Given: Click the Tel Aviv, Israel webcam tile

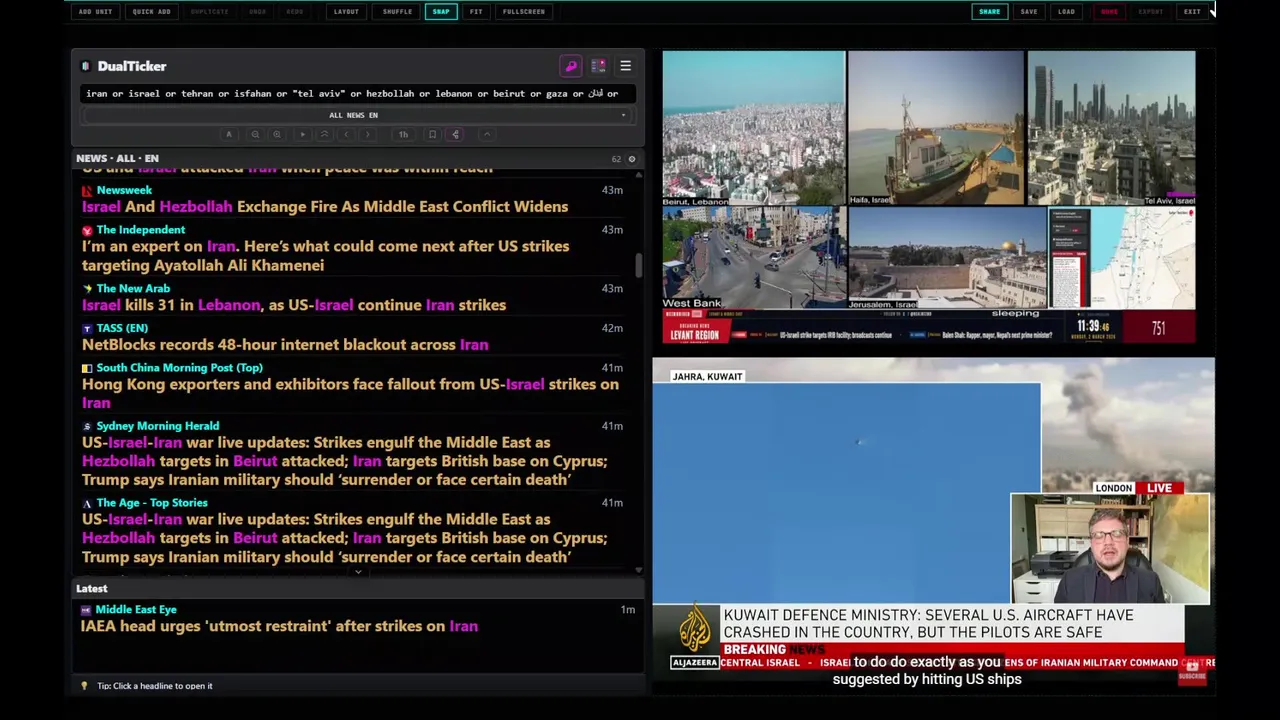Looking at the screenshot, I should (1111, 129).
